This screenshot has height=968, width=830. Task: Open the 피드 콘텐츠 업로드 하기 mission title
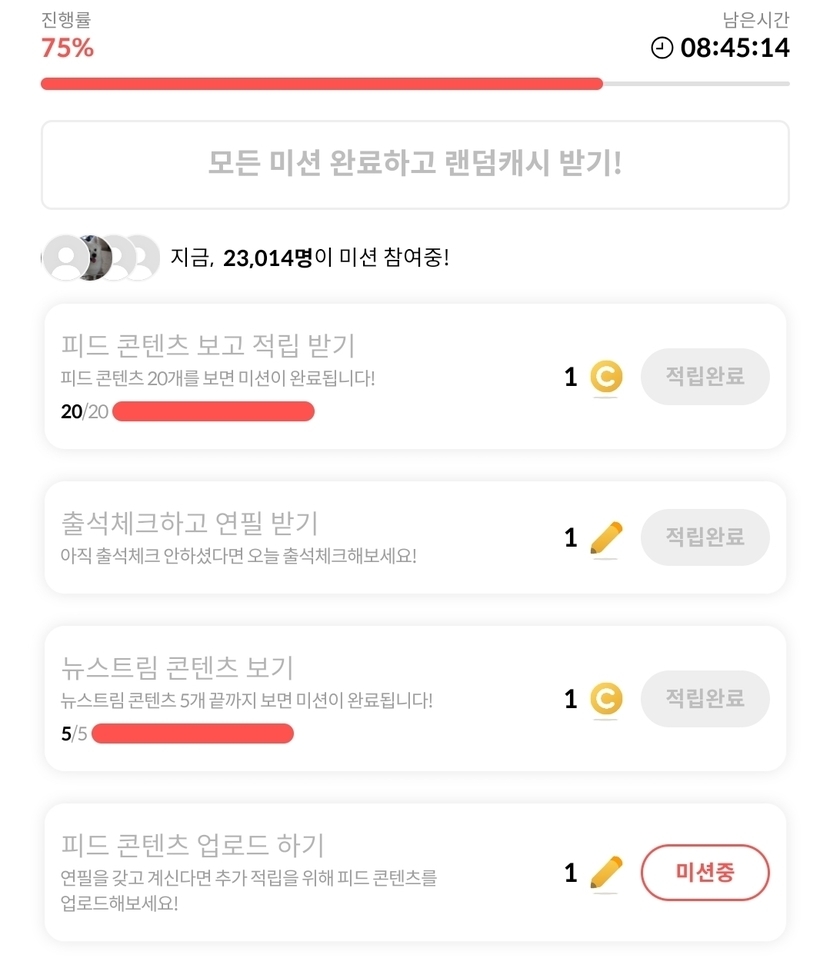193,845
